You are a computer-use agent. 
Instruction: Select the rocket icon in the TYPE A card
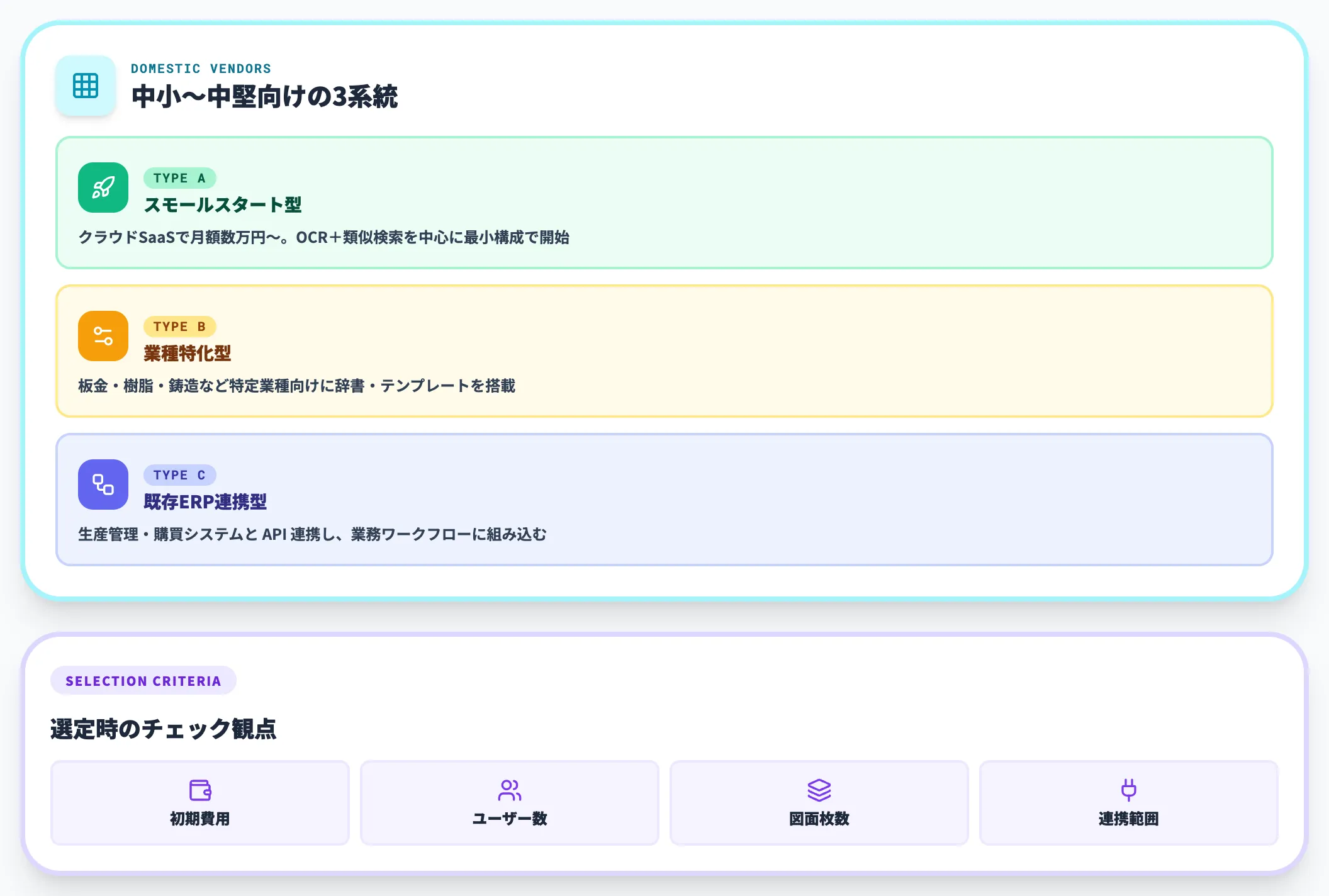coord(103,188)
